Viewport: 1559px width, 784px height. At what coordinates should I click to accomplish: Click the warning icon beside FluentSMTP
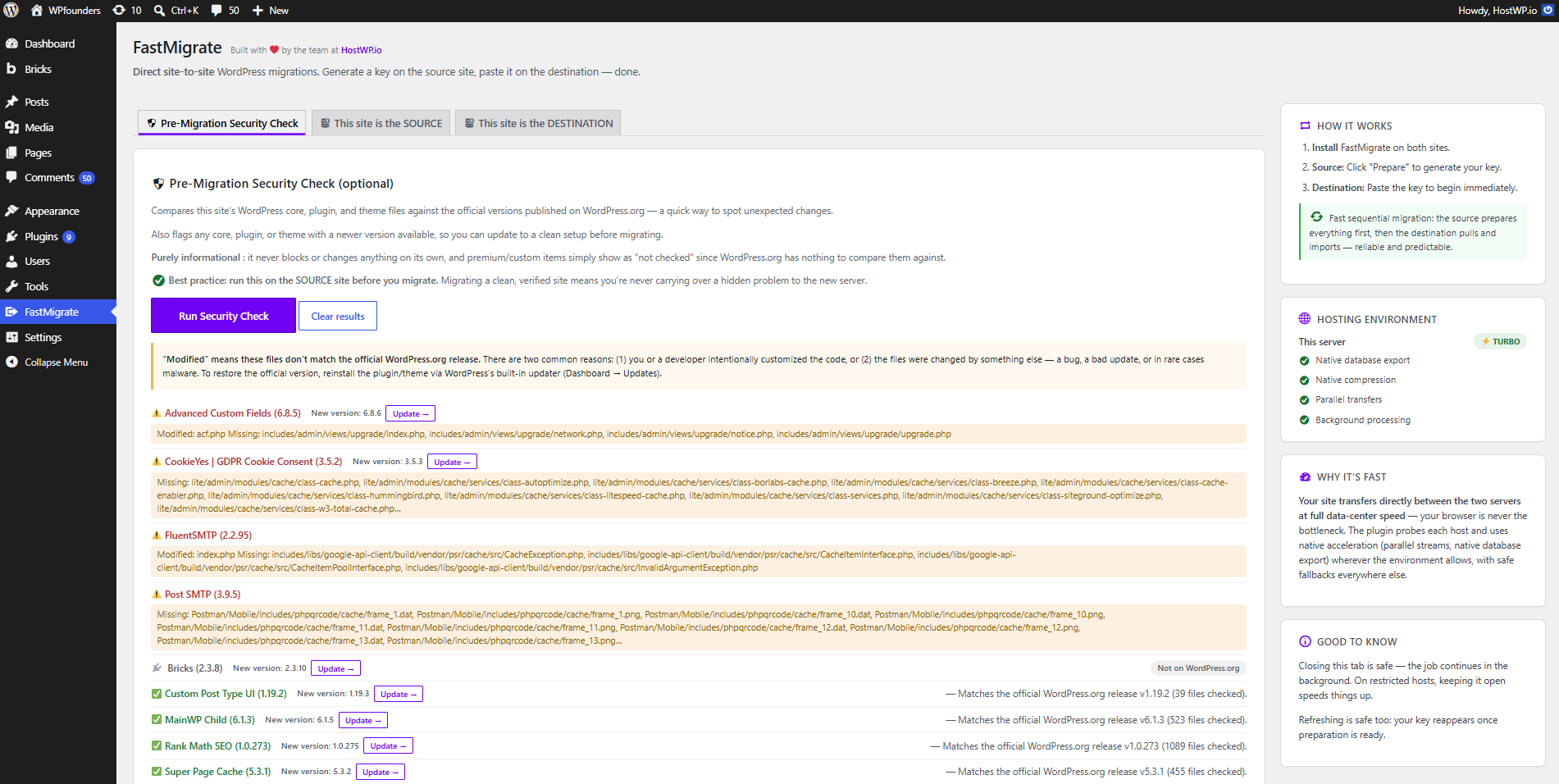(157, 535)
